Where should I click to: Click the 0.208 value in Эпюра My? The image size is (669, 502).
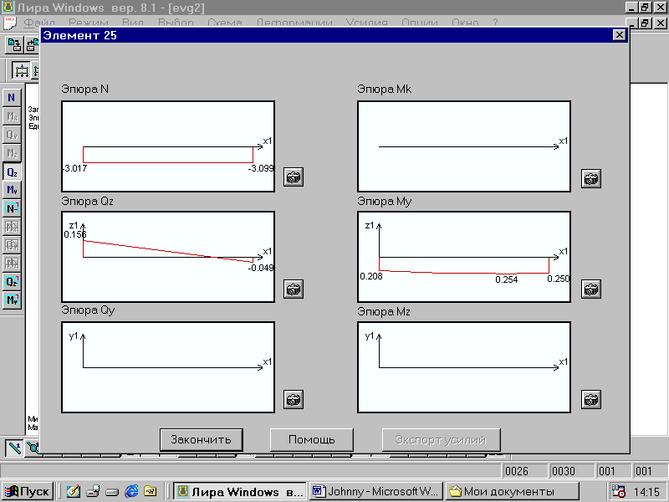point(371,276)
